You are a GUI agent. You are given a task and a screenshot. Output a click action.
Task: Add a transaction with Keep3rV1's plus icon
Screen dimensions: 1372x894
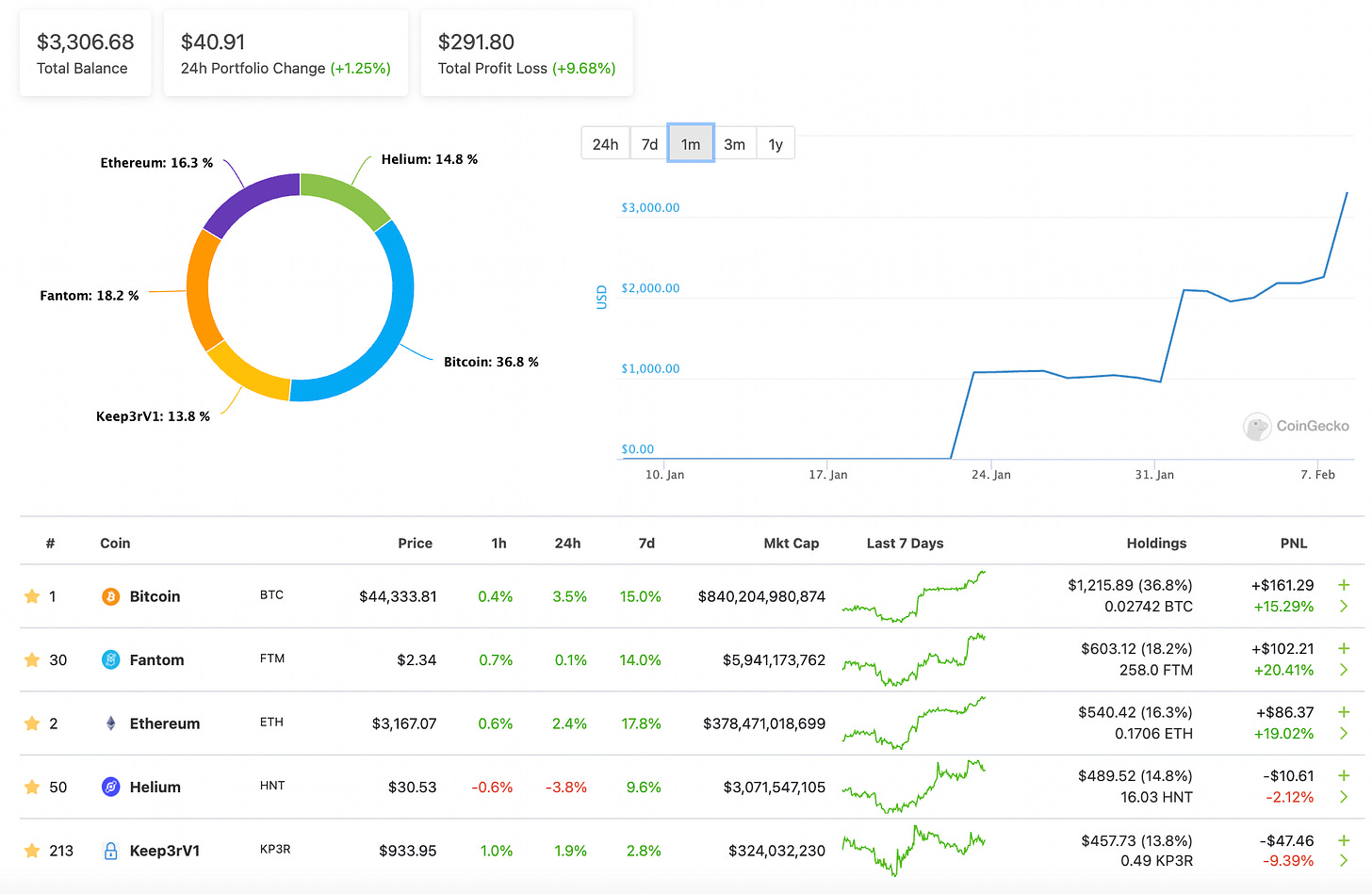1344,839
